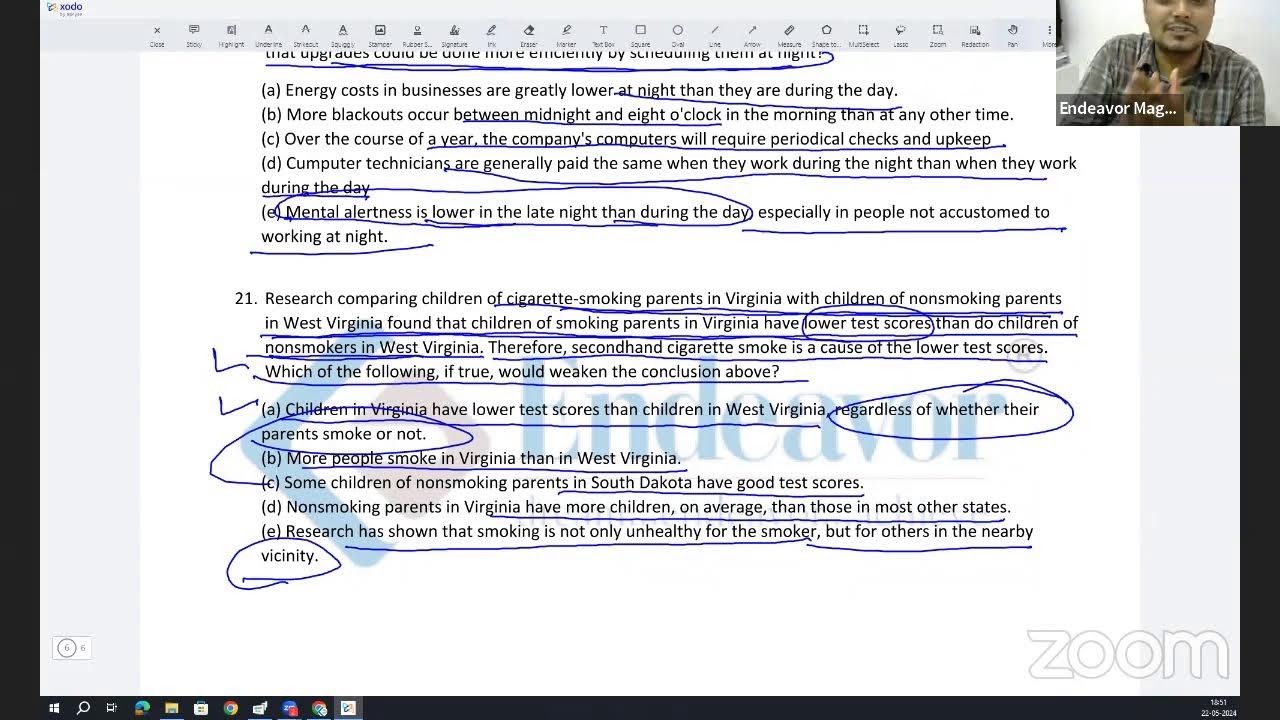Select the Strikeout tool
Viewport: 1280px width, 720px height.
coord(305,35)
